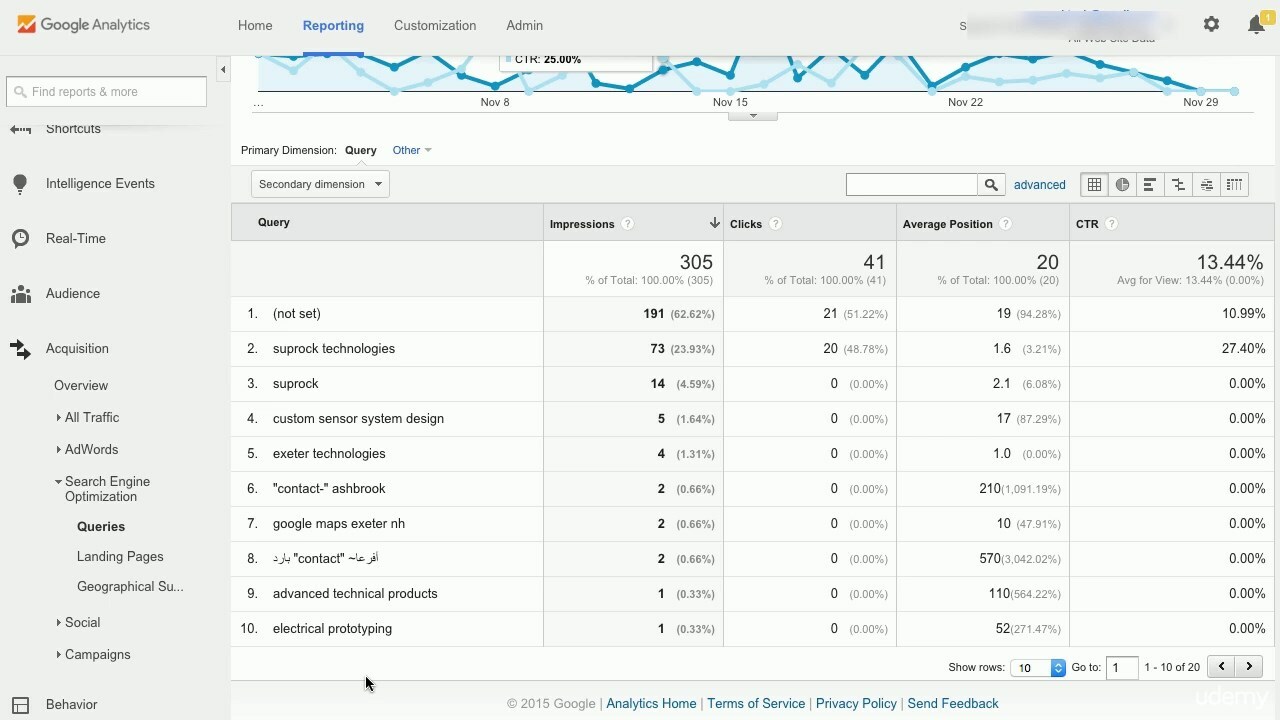
Task: Select the Landing Pages report
Action: (120, 557)
